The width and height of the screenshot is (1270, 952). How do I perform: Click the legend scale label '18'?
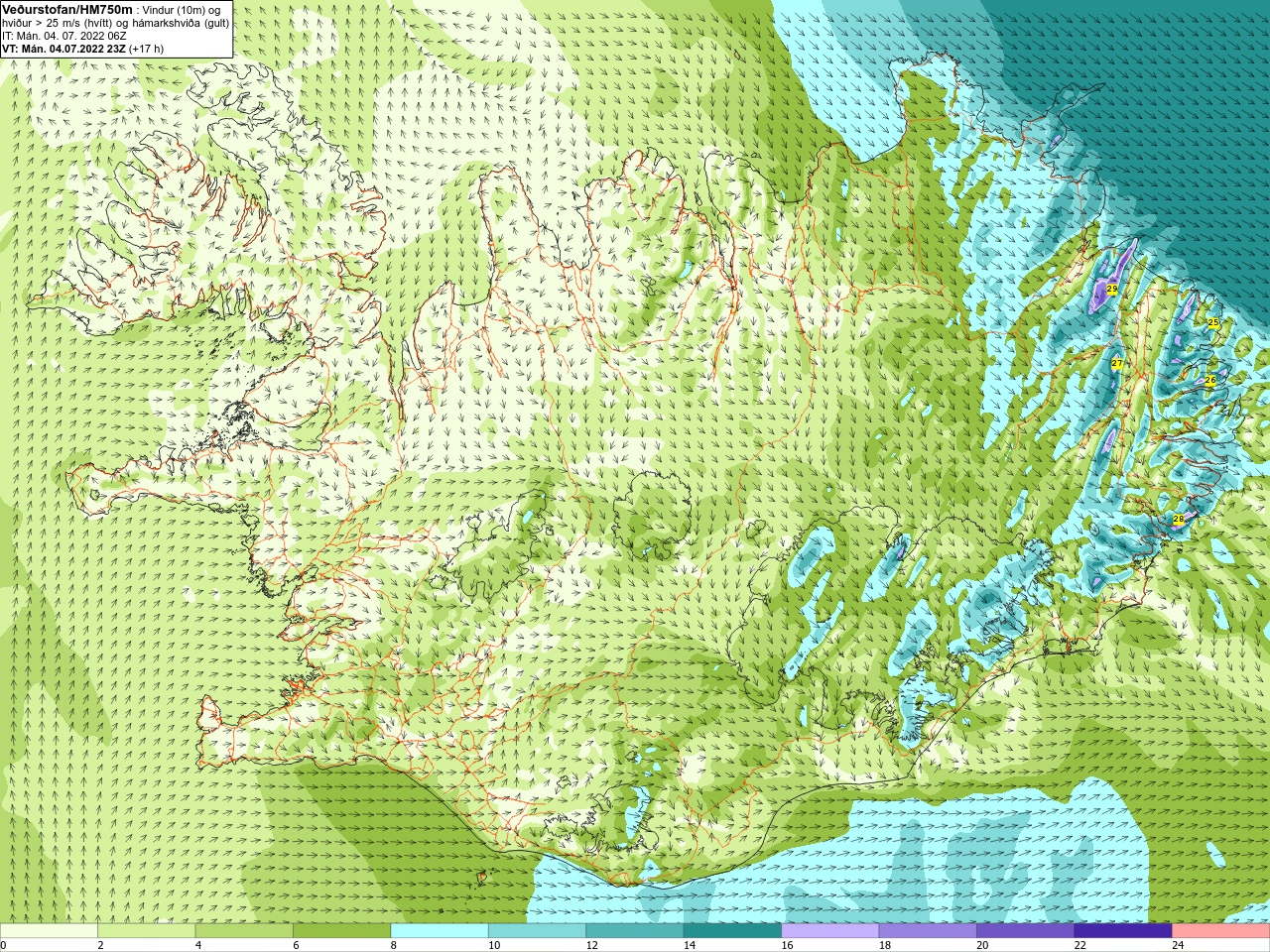[885, 945]
